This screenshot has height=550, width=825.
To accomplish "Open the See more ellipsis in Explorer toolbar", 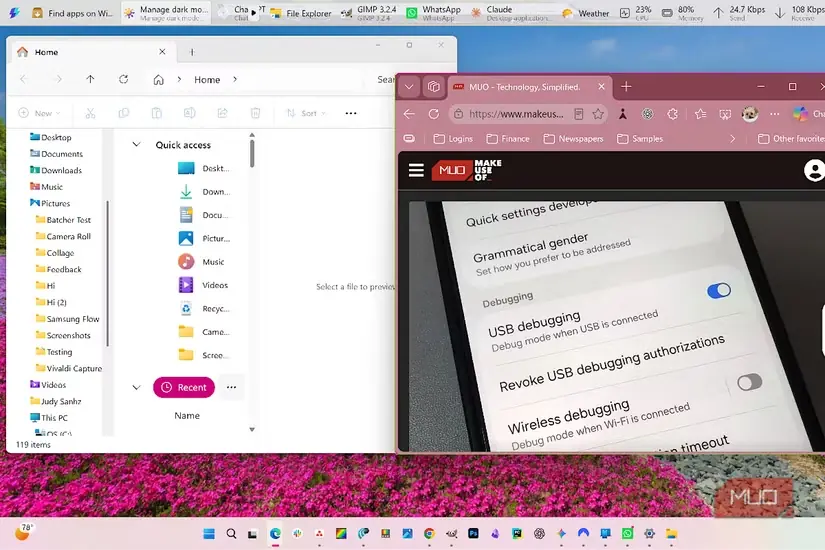I will coord(351,113).
